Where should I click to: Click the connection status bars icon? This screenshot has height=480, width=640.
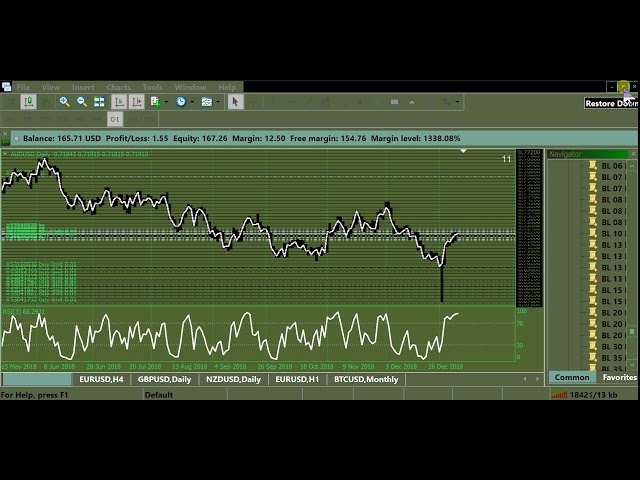click(x=558, y=395)
